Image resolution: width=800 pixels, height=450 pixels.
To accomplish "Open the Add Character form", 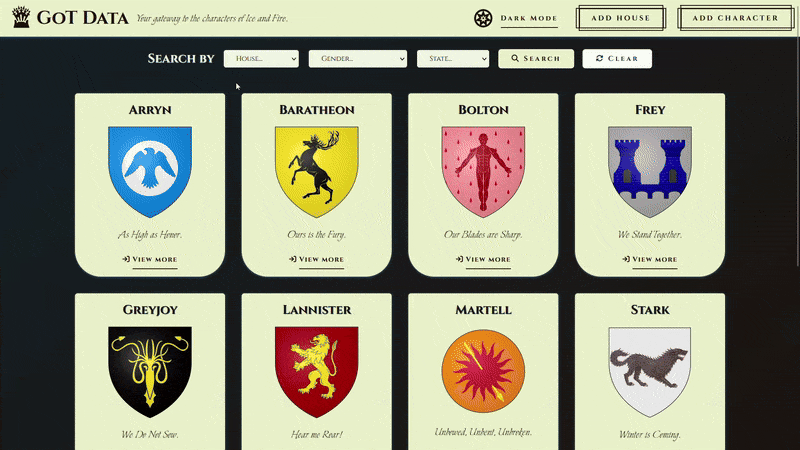I will (x=735, y=18).
